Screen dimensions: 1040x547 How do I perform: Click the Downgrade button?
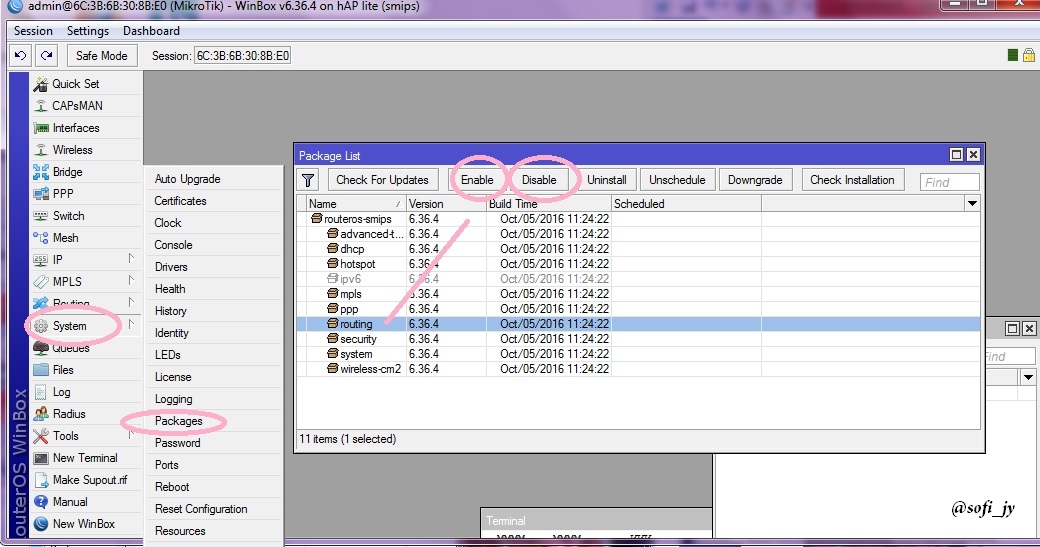755,180
